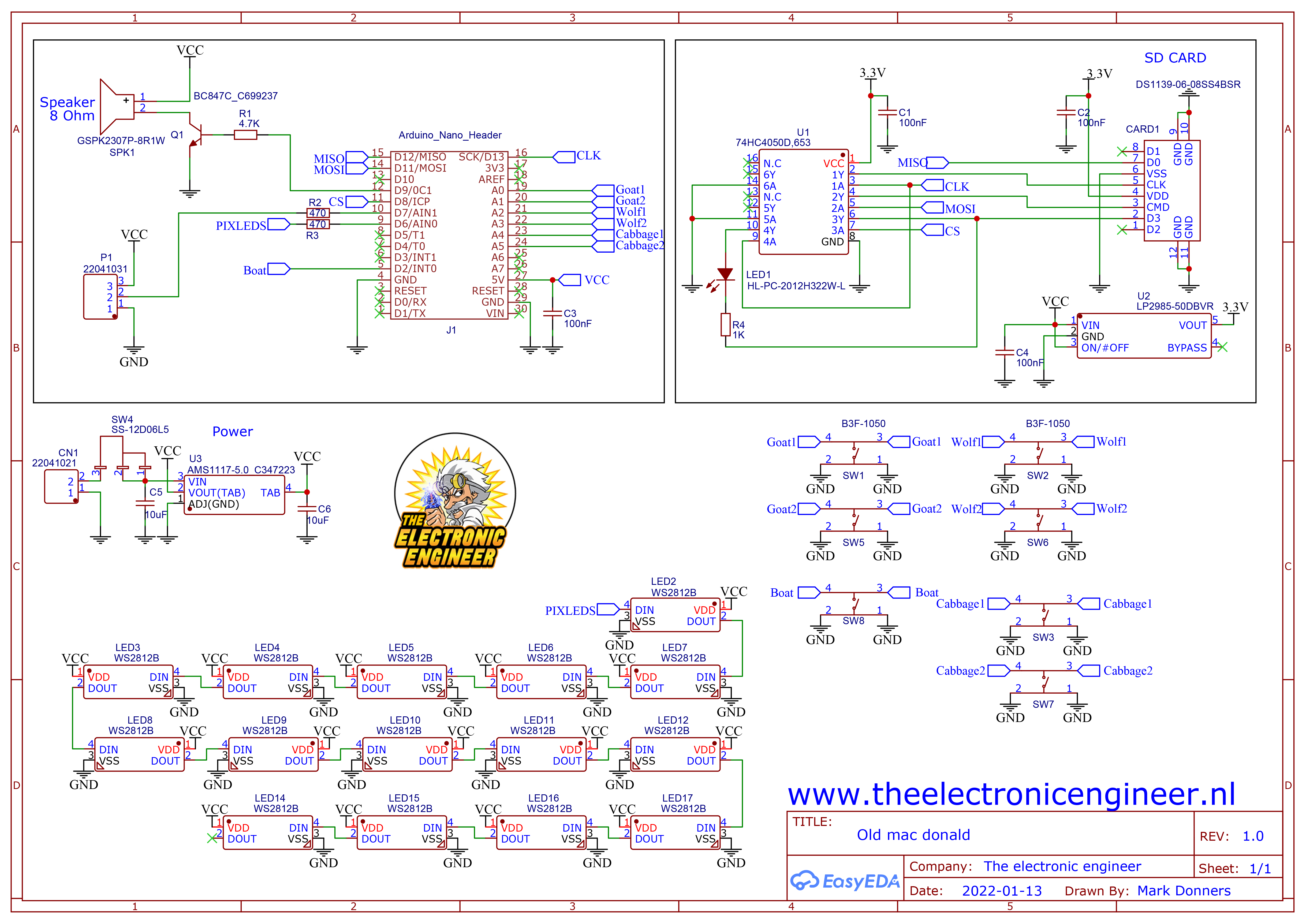The width and height of the screenshot is (1306, 924).
Task: Click the 'The electronic engineer' company text
Action: (x=1062, y=866)
